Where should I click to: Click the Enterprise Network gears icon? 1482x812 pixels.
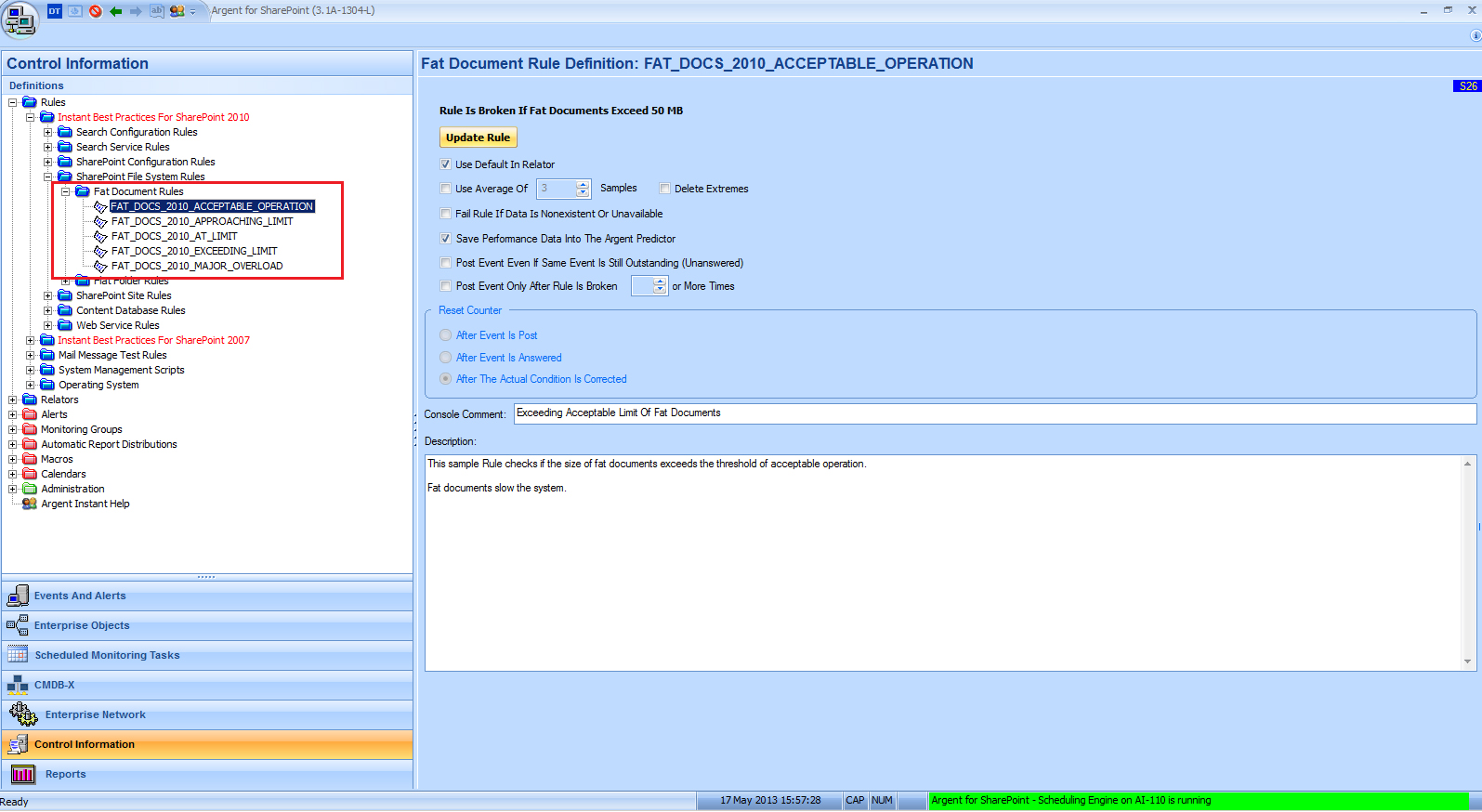(22, 714)
